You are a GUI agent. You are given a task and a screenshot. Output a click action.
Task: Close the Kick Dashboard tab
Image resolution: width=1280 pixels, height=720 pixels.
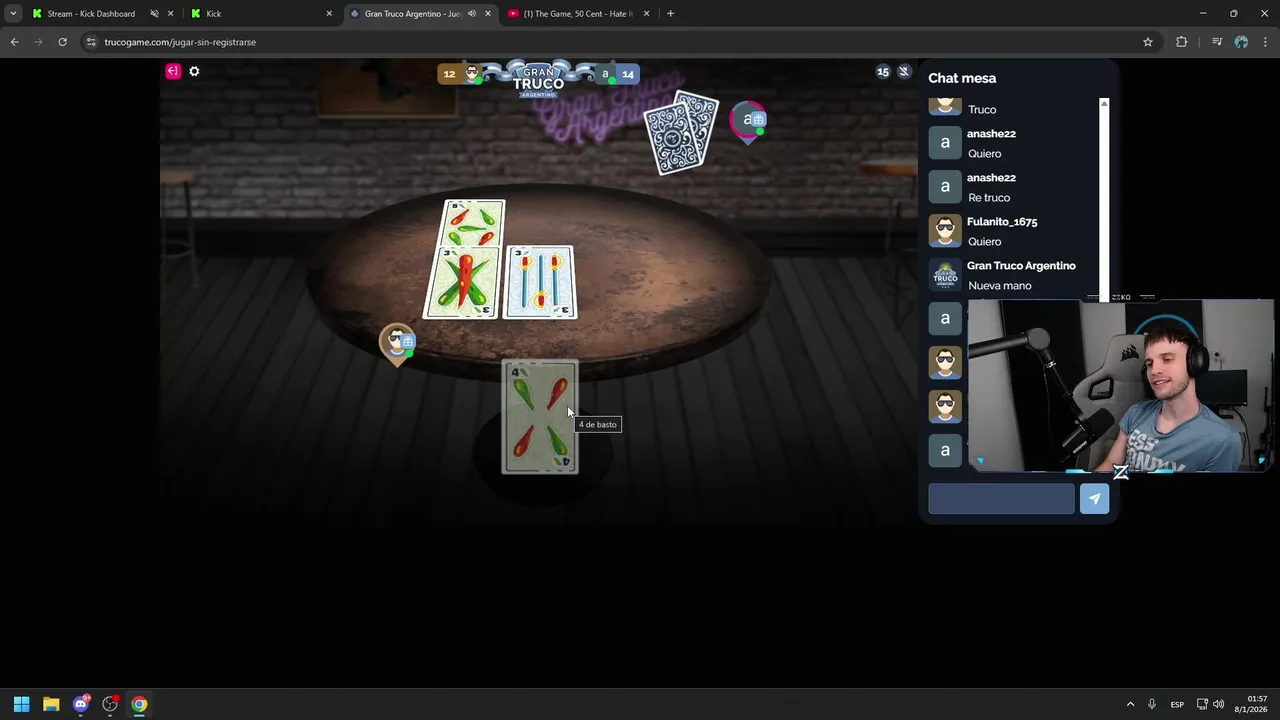171,14
